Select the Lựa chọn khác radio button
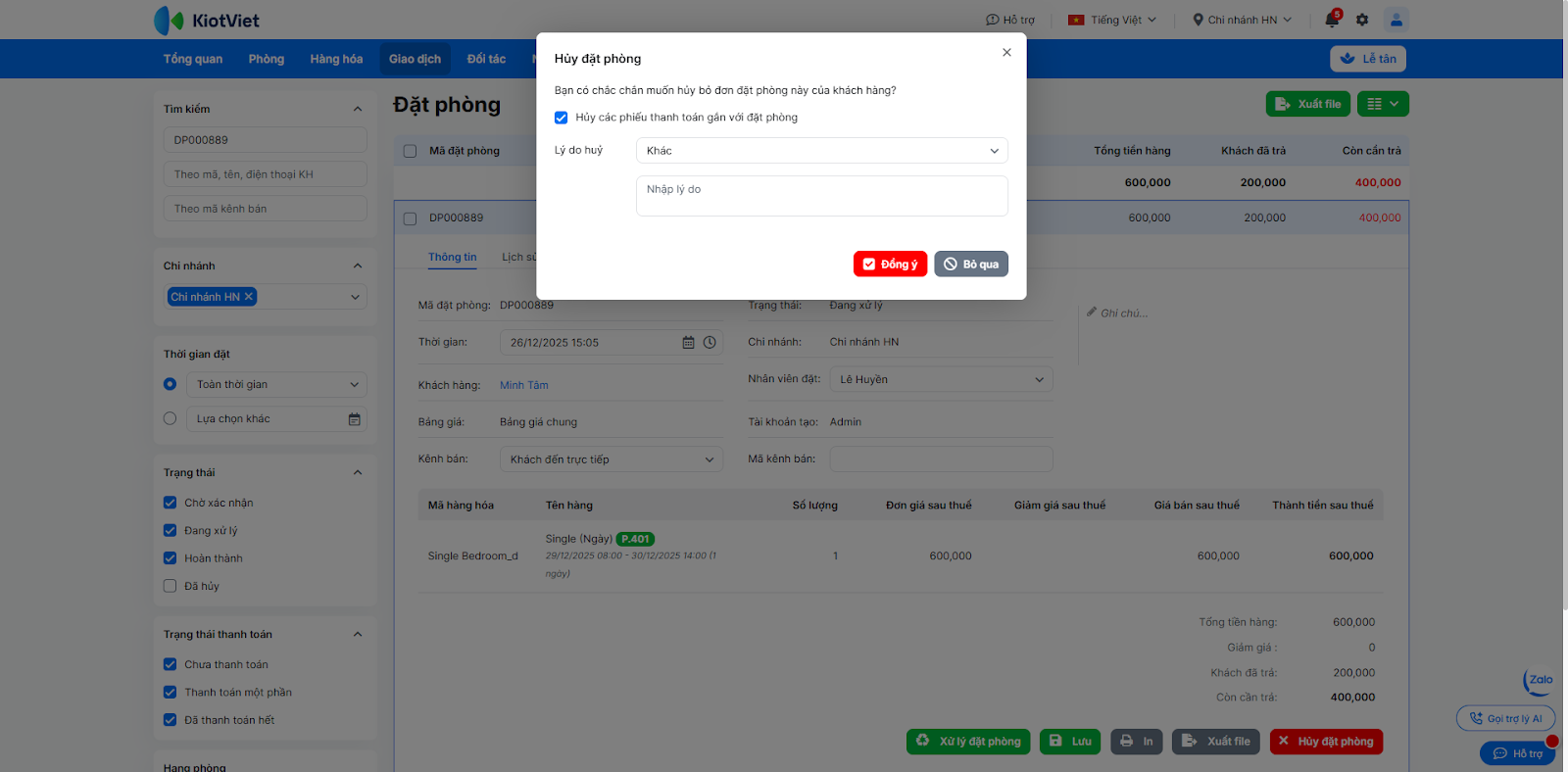The image size is (1568, 772). [x=171, y=418]
